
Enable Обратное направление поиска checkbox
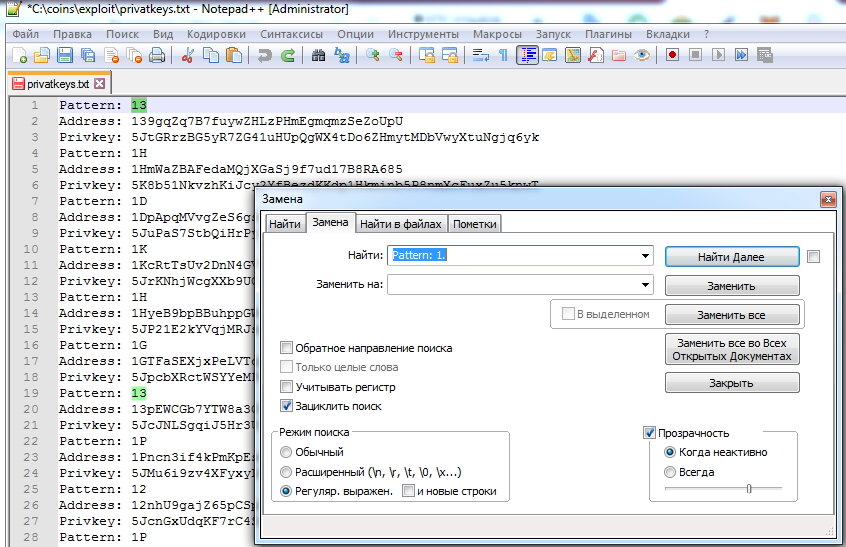click(286, 347)
